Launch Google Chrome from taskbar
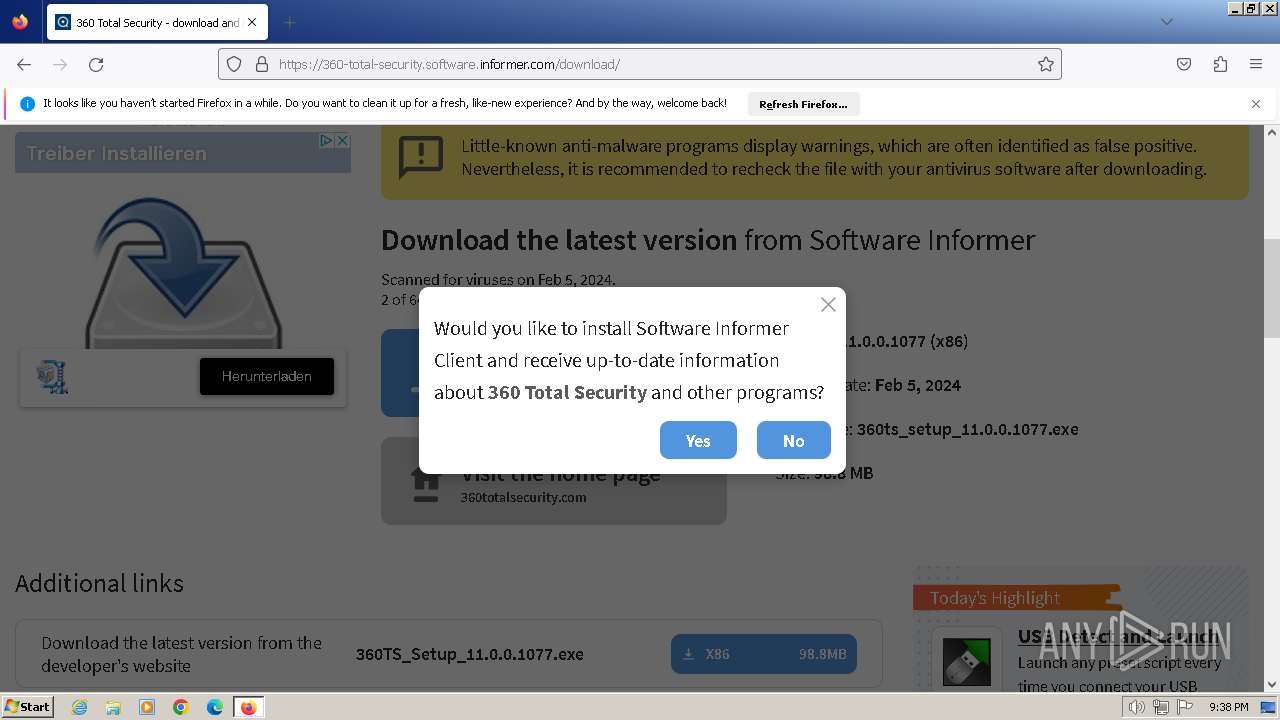1280x720 pixels. 181,707
